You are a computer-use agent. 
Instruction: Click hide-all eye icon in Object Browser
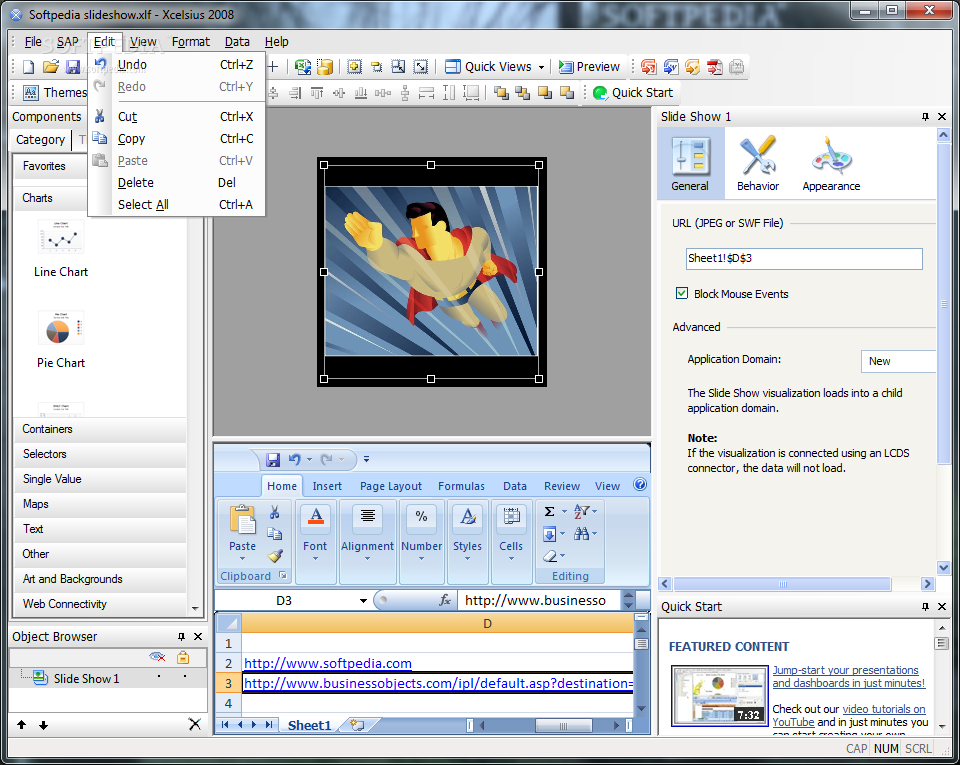point(157,657)
